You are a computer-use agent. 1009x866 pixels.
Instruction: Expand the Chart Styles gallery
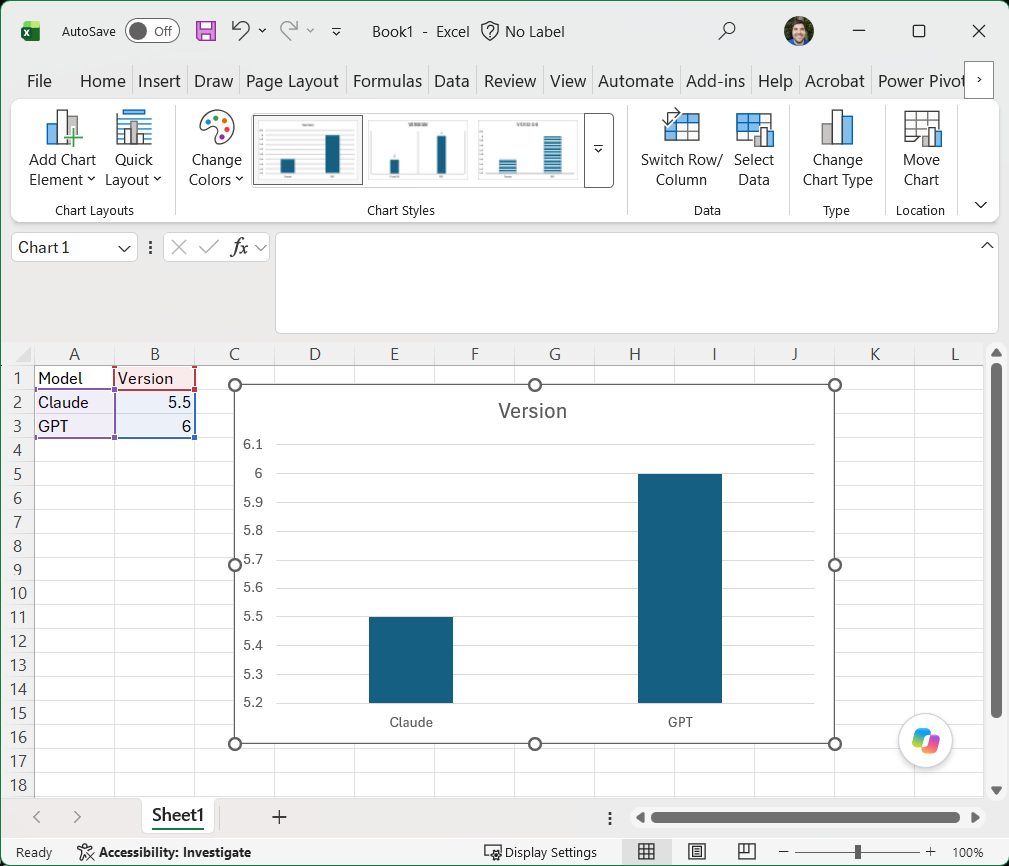pos(598,150)
